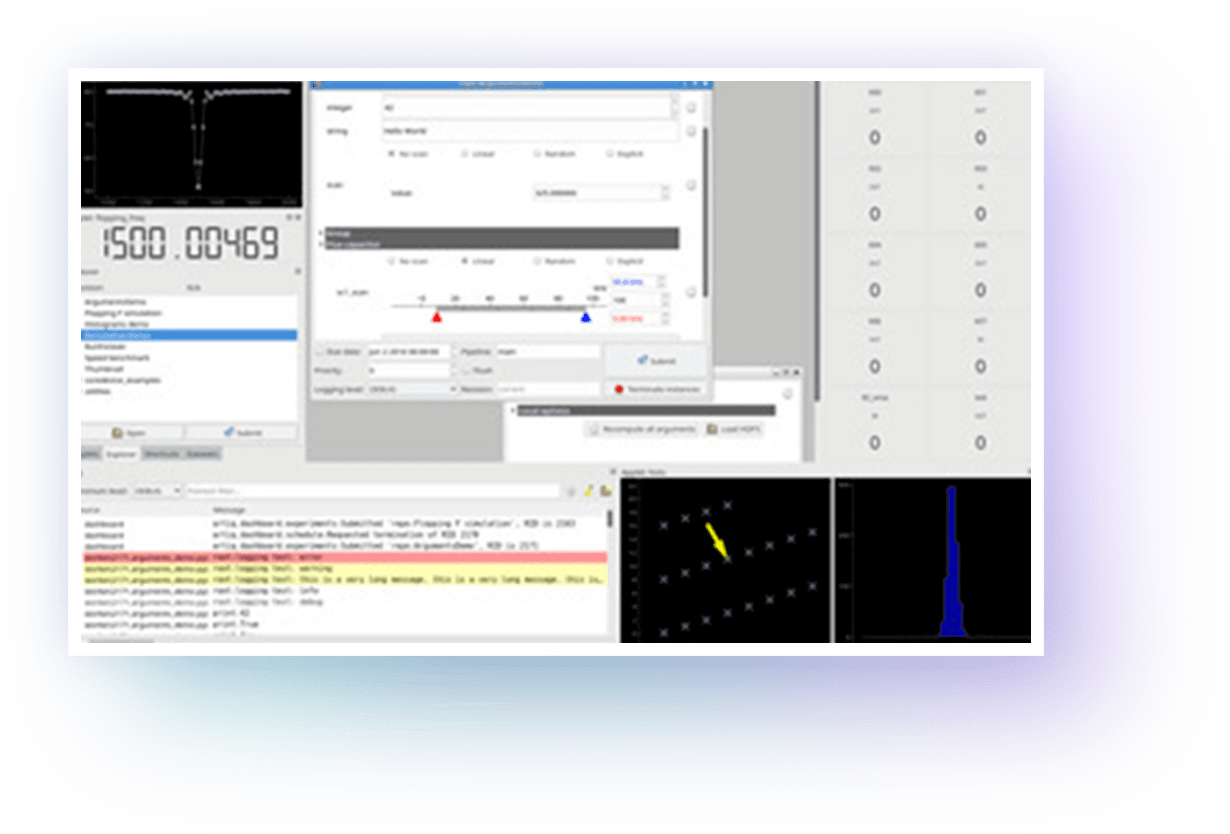Open the Explorer tab
The height and width of the screenshot is (834, 1230).
point(120,453)
